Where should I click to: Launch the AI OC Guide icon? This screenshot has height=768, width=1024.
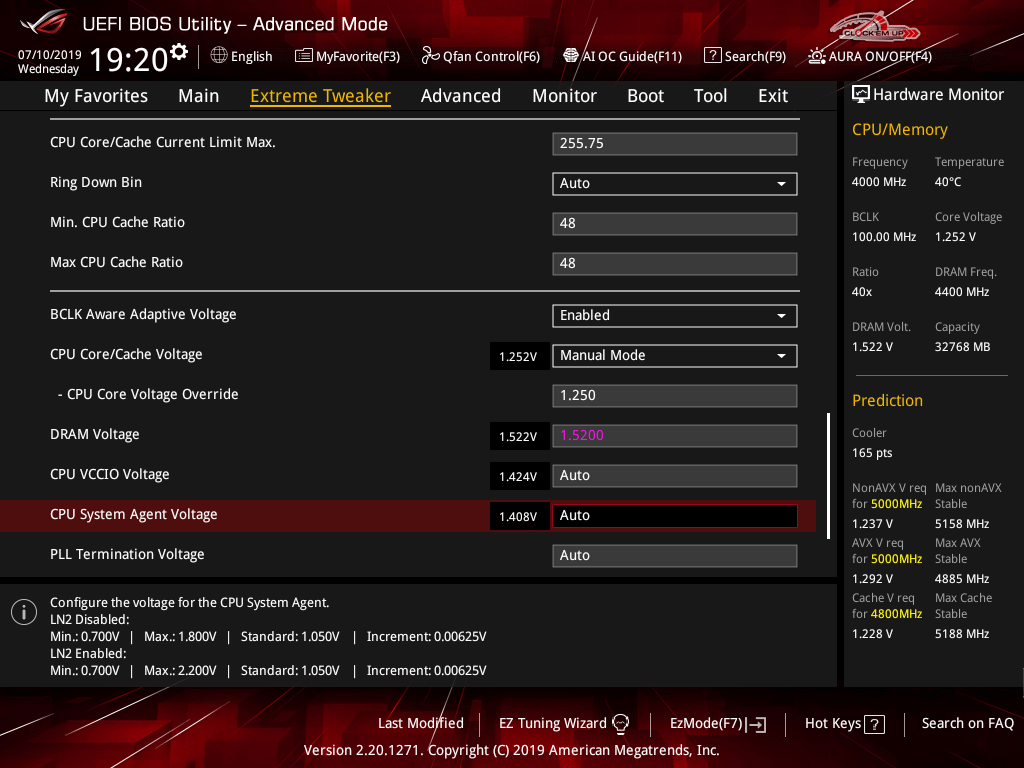(571, 56)
